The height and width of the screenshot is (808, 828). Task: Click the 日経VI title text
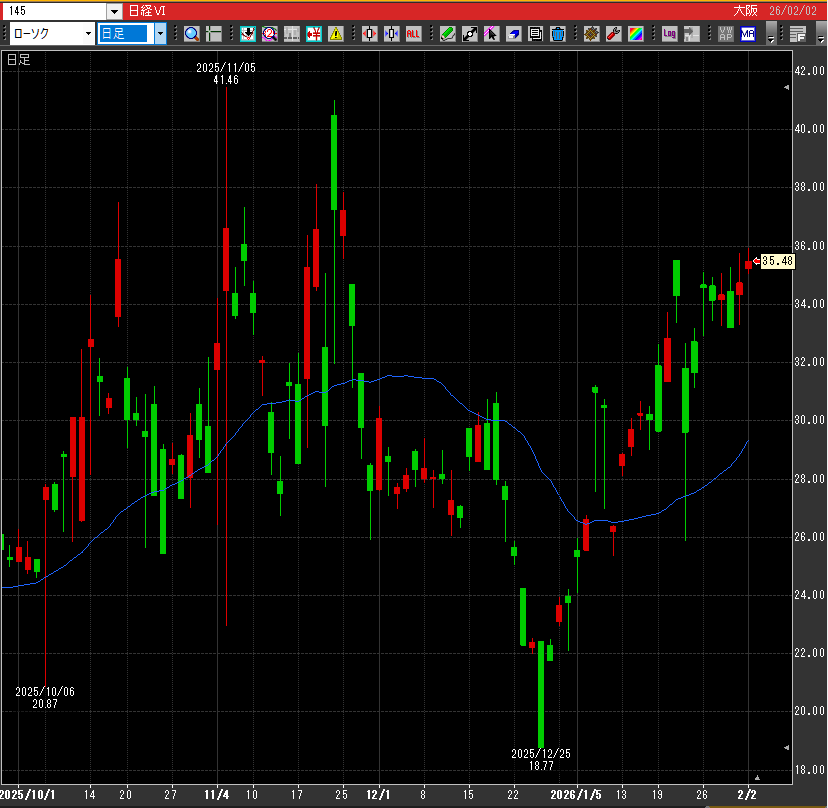pyautogui.click(x=147, y=11)
